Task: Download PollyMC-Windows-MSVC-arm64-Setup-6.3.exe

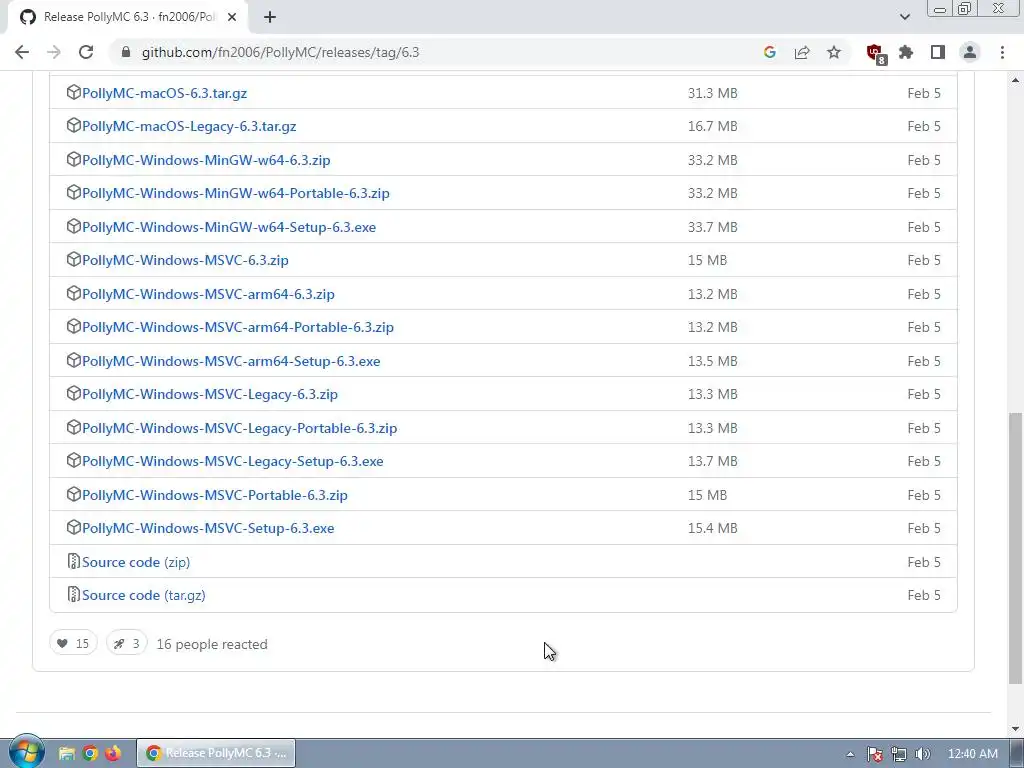Action: pyautogui.click(x=231, y=361)
